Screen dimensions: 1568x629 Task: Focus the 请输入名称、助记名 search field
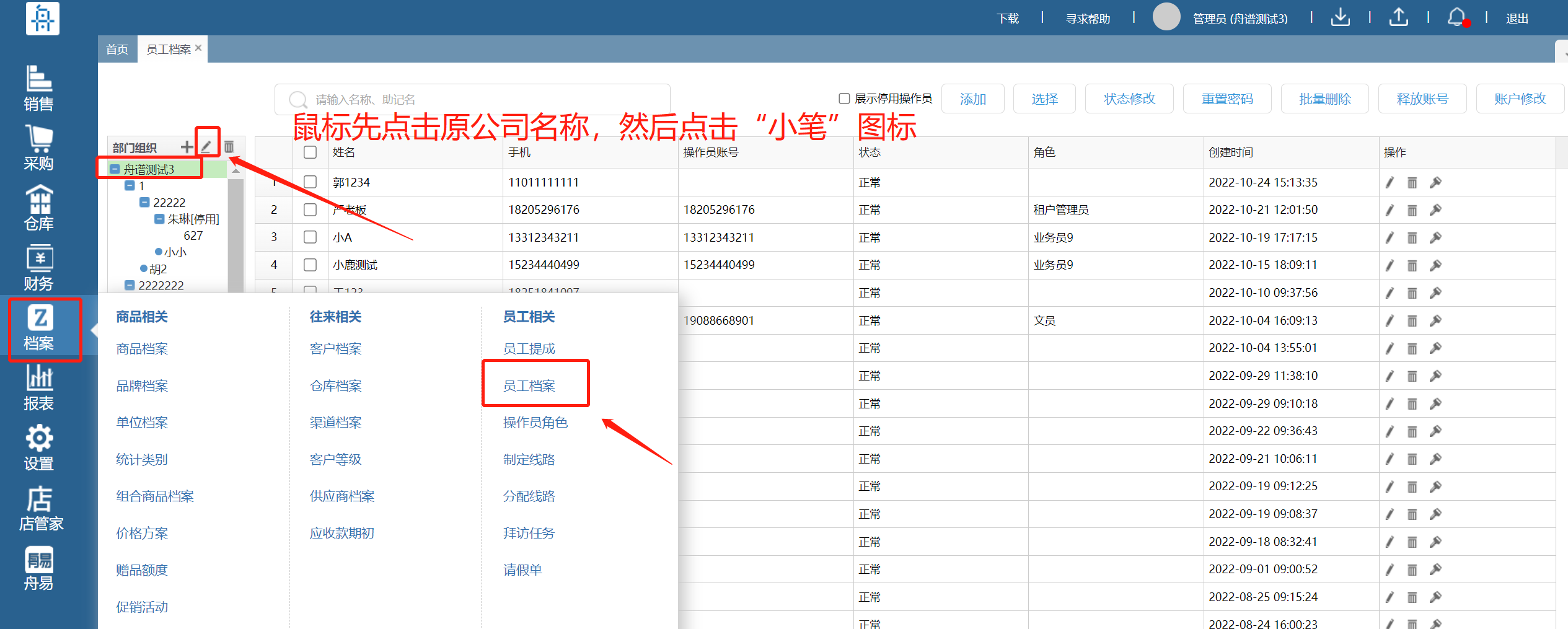tap(472, 99)
